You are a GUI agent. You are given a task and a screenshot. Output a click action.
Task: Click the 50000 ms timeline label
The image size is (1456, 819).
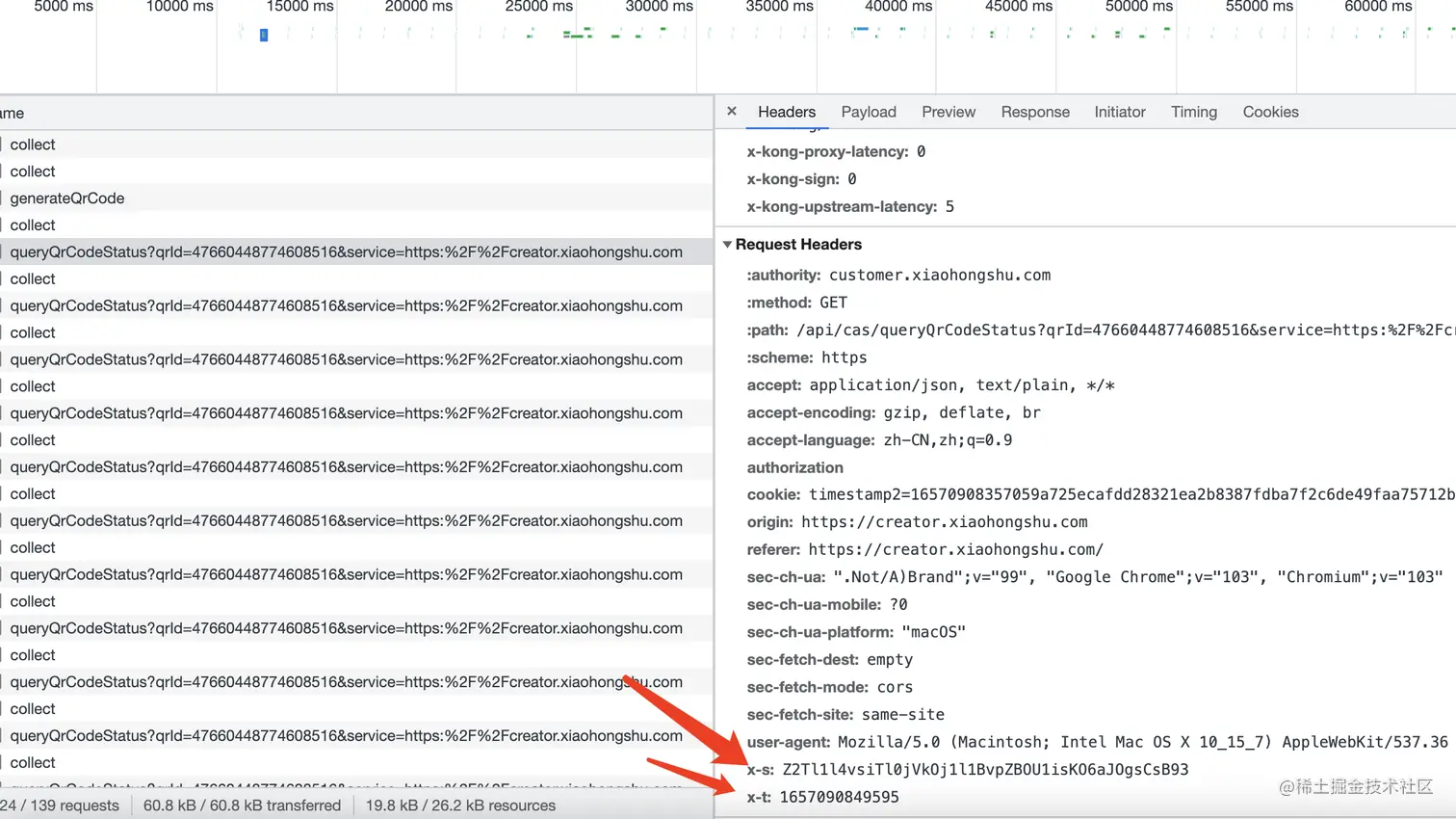[x=1139, y=7]
